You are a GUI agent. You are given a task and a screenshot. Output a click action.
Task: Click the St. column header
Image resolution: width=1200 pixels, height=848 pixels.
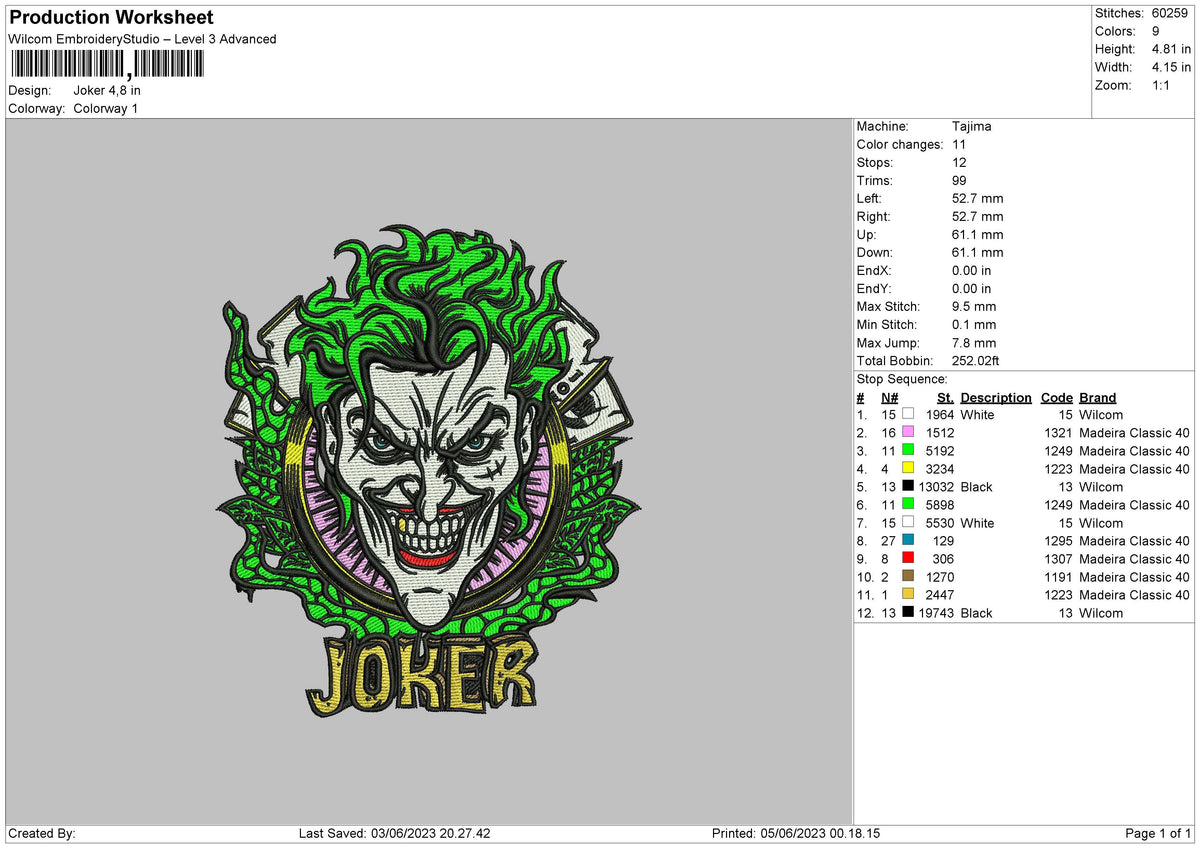[x=945, y=398]
